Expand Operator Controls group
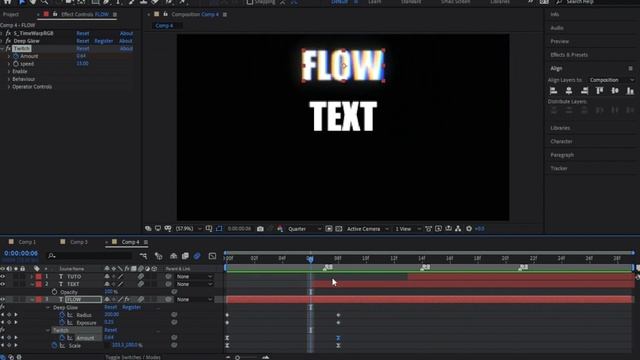The image size is (640, 360). [9, 87]
